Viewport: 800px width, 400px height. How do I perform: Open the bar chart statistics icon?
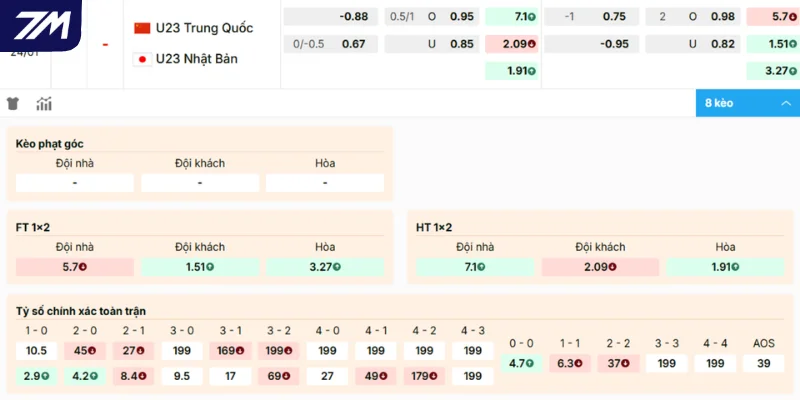(44, 104)
